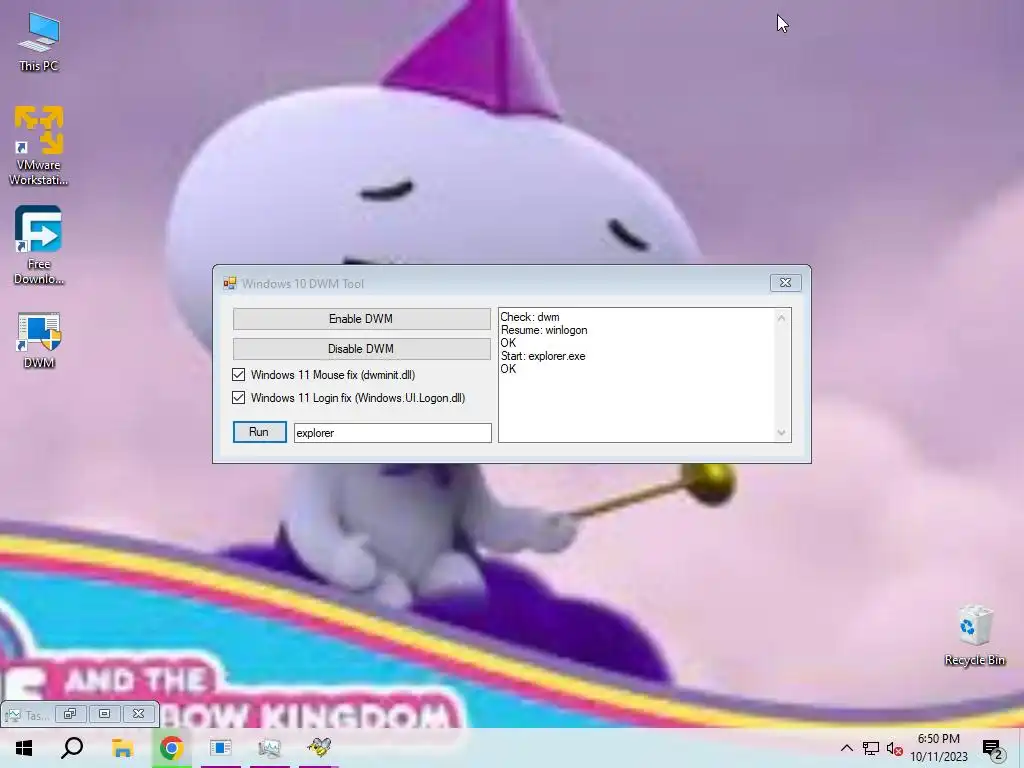Viewport: 1024px width, 768px height.
Task: Restore the minimized Task Manager window
Action: [x=70, y=714]
